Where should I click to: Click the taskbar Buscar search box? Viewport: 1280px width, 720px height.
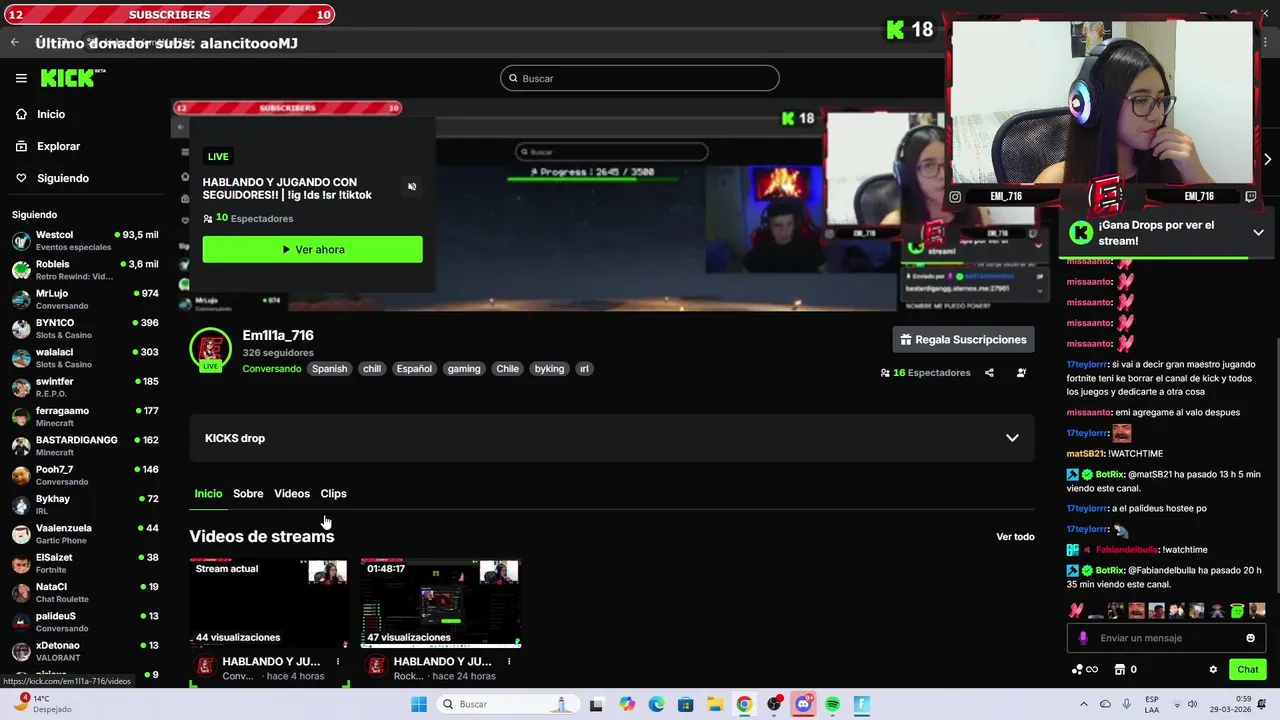[507, 704]
